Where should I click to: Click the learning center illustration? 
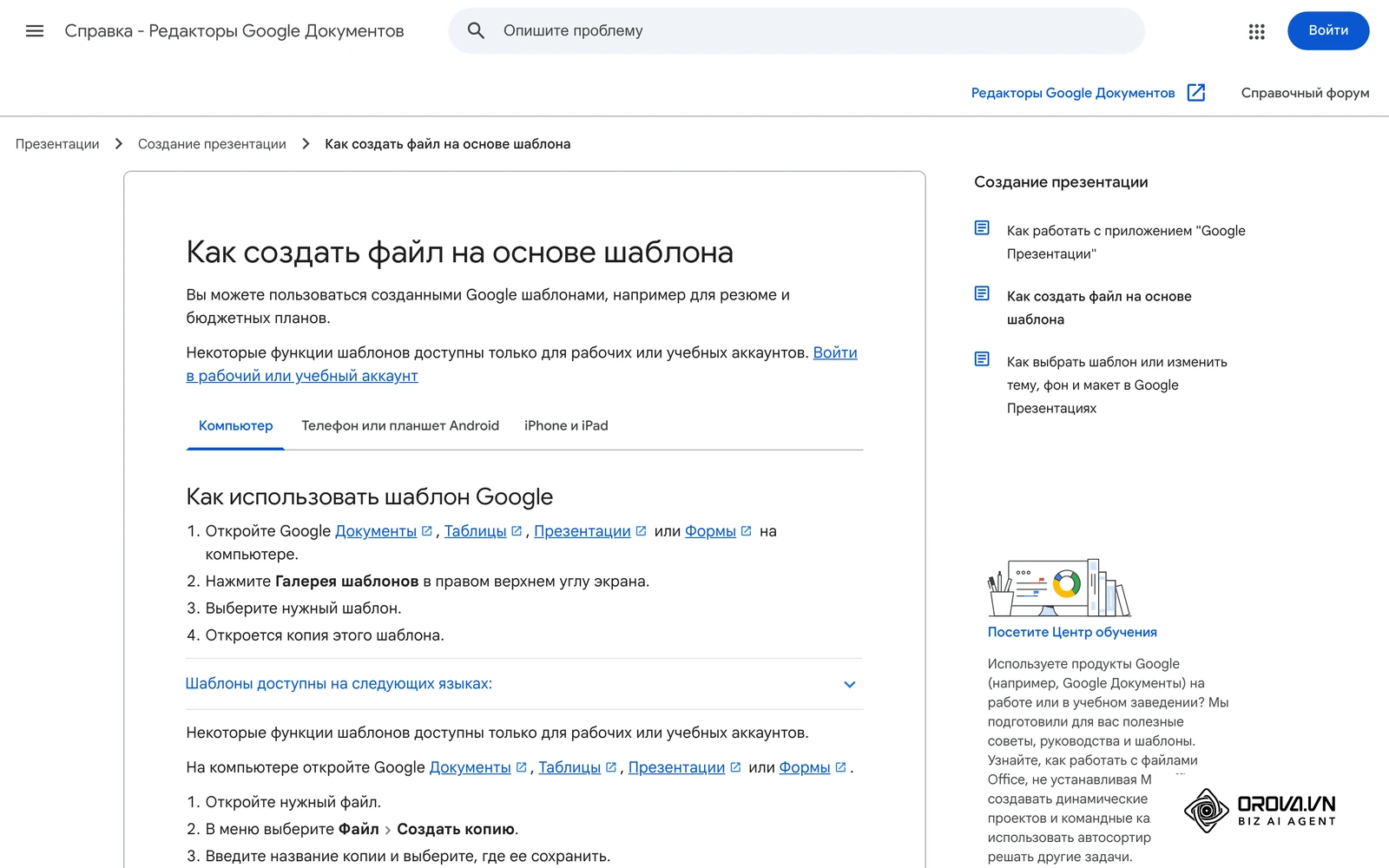coord(1059,588)
